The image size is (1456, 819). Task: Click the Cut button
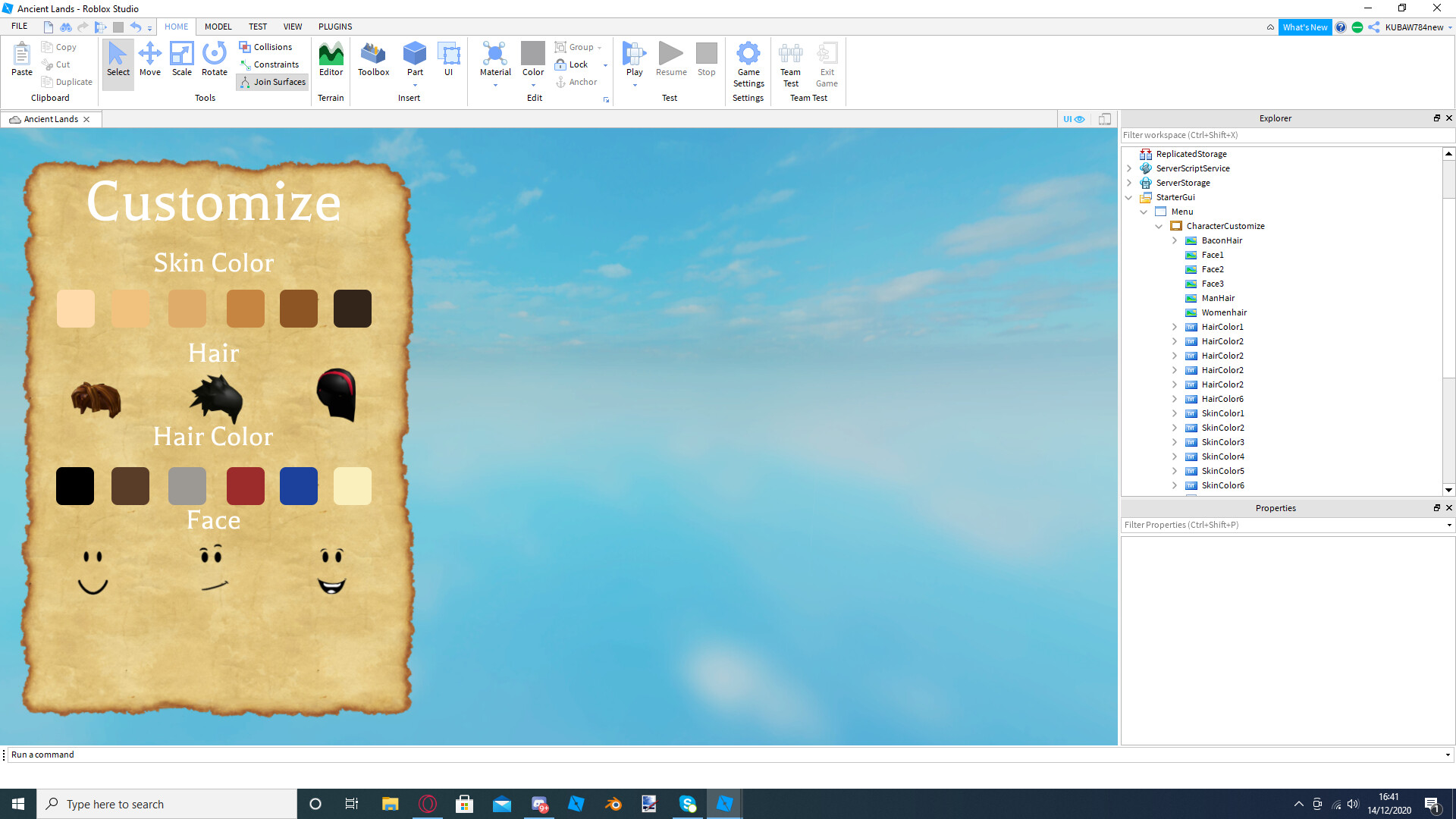(56, 64)
